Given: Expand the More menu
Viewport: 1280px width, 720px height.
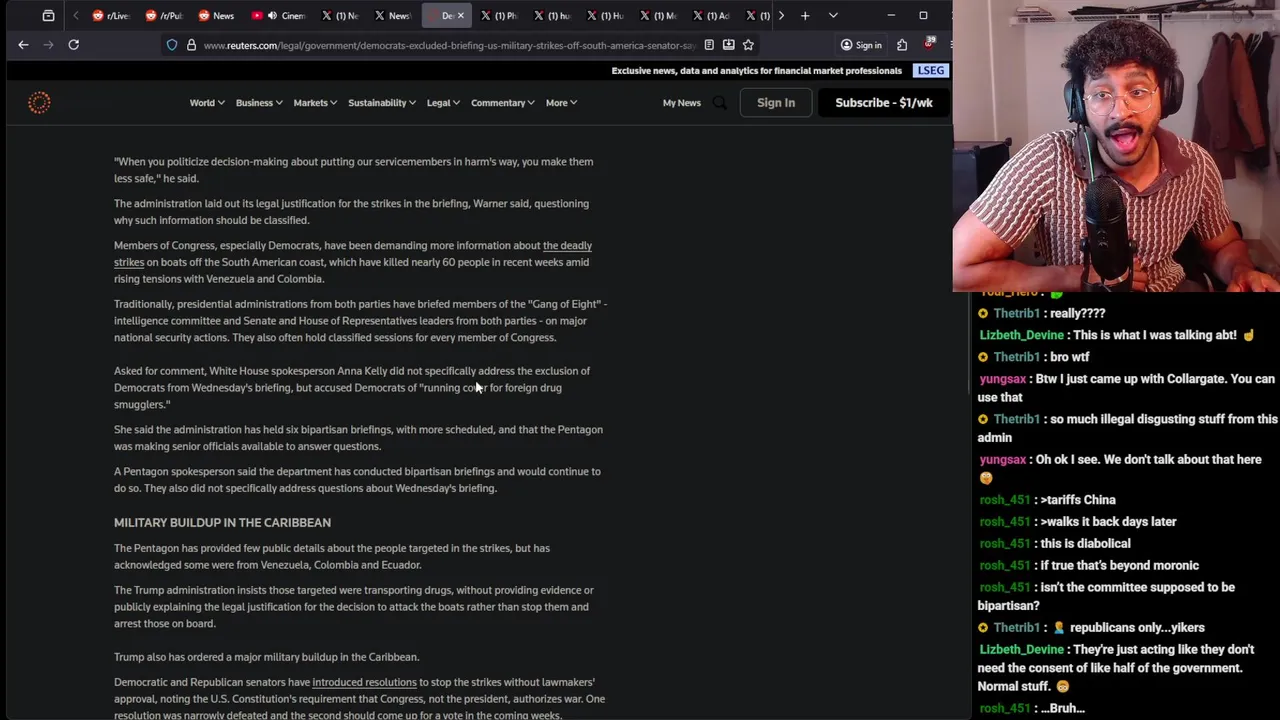Looking at the screenshot, I should pyautogui.click(x=561, y=103).
